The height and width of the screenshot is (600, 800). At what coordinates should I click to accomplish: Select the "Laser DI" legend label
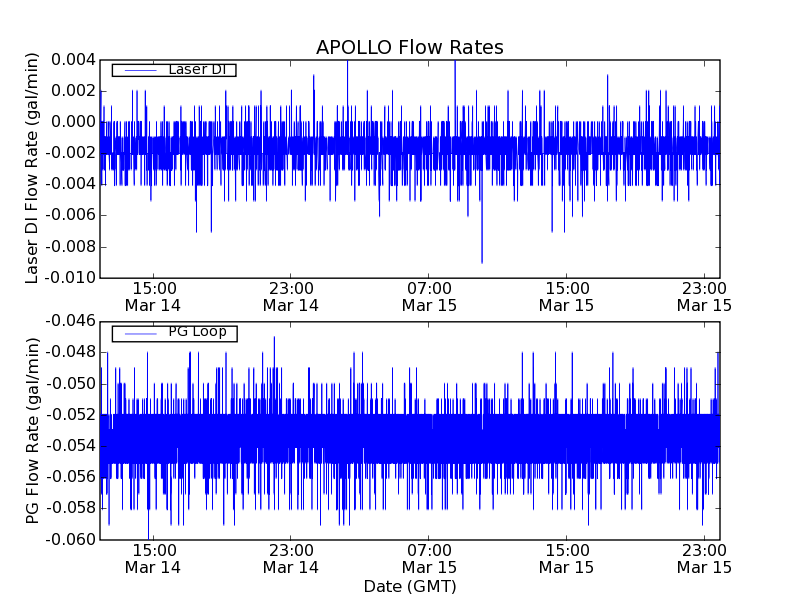[196, 69]
